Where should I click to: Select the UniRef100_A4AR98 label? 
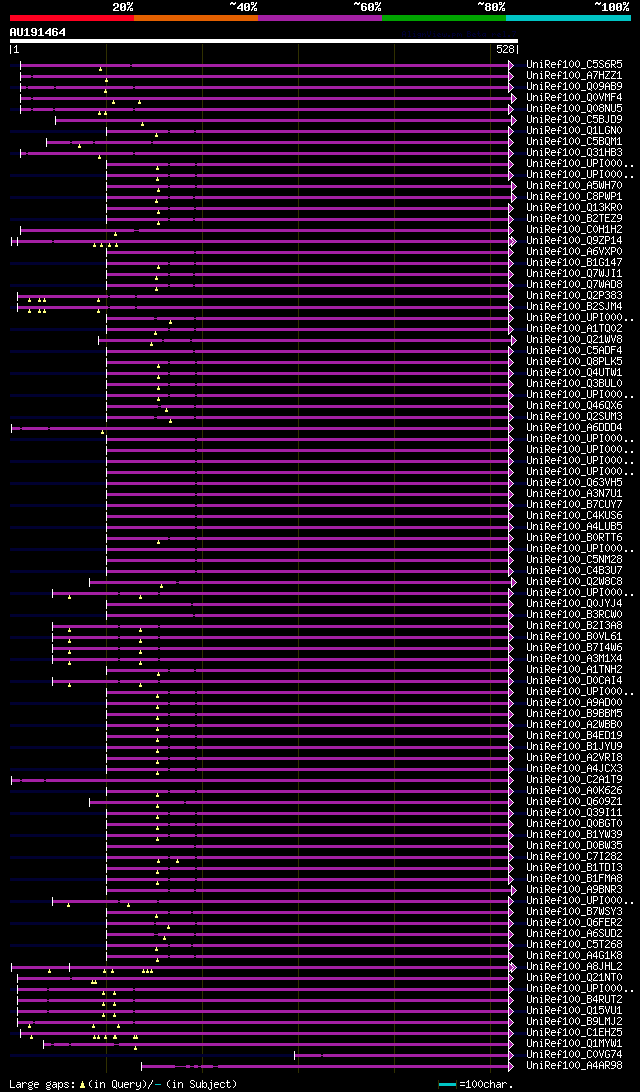tap(575, 1066)
